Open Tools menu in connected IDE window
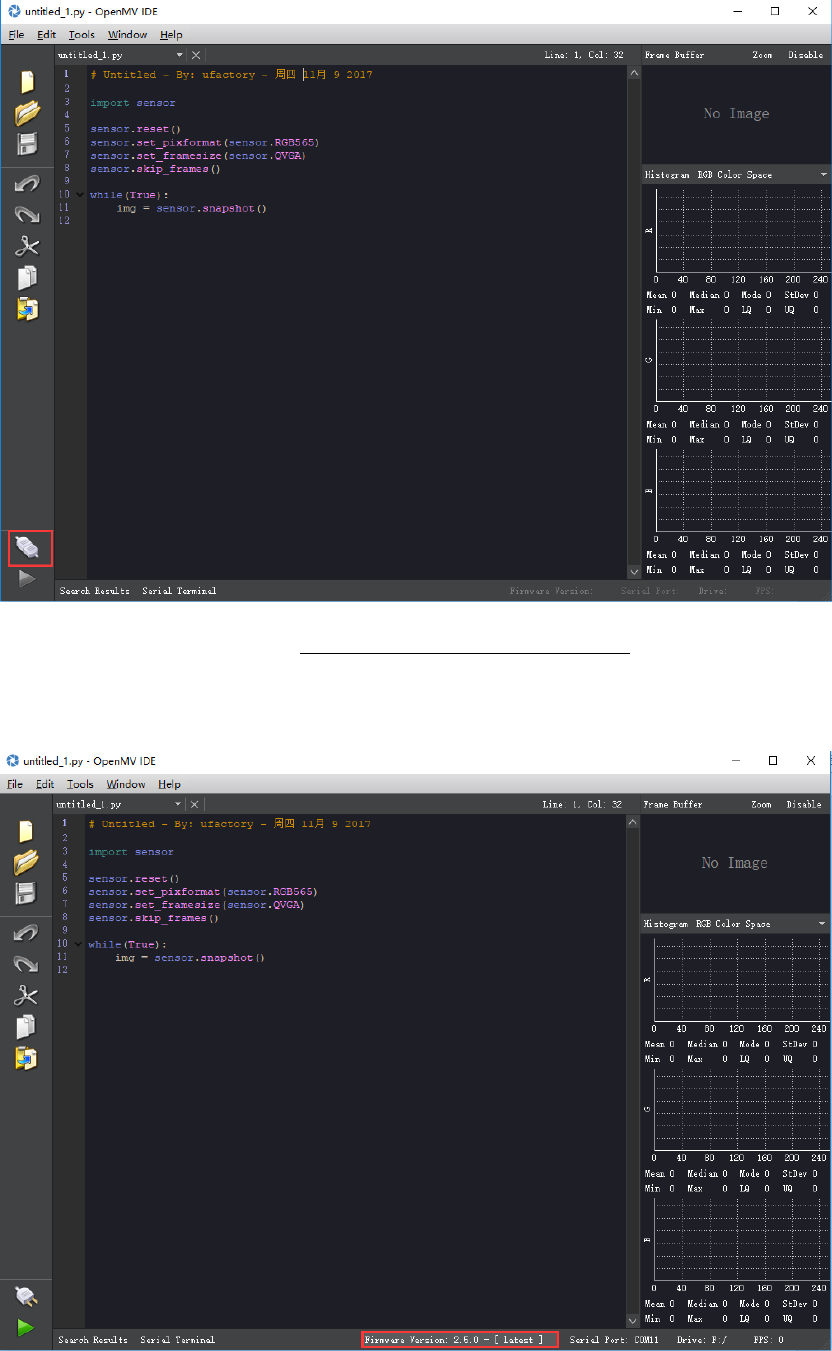The width and height of the screenshot is (832, 1351). (x=80, y=784)
